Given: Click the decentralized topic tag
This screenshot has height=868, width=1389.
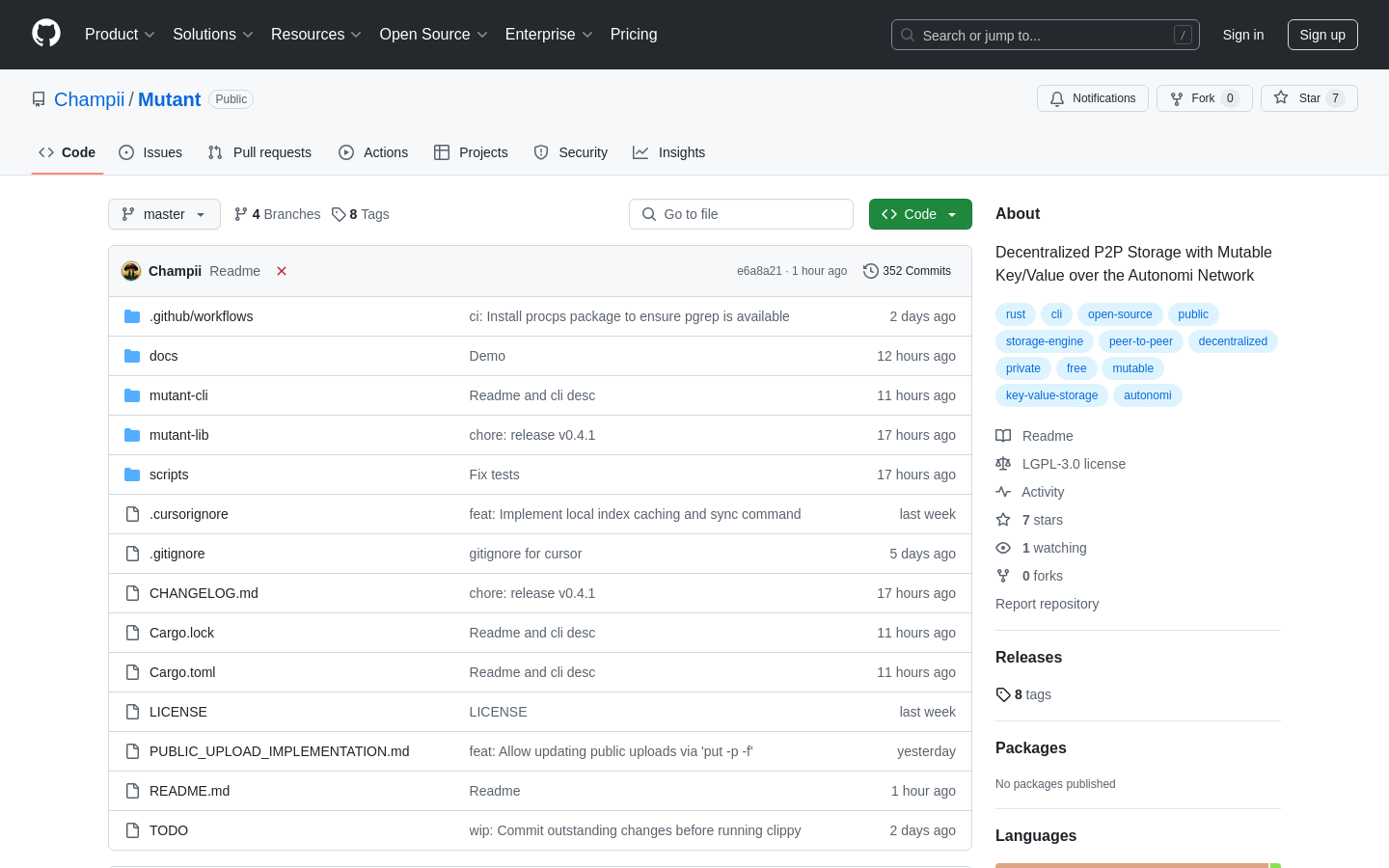Looking at the screenshot, I should pyautogui.click(x=1233, y=341).
